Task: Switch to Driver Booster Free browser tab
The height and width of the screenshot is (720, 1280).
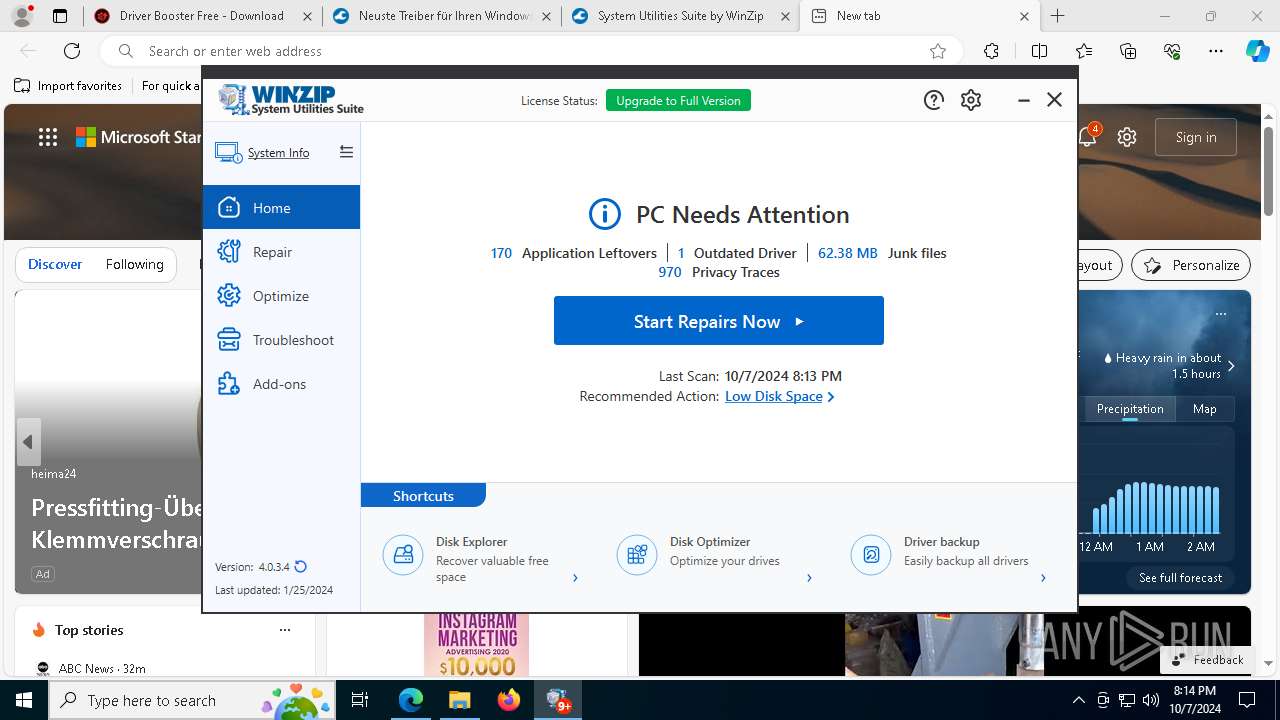Action: [201, 16]
